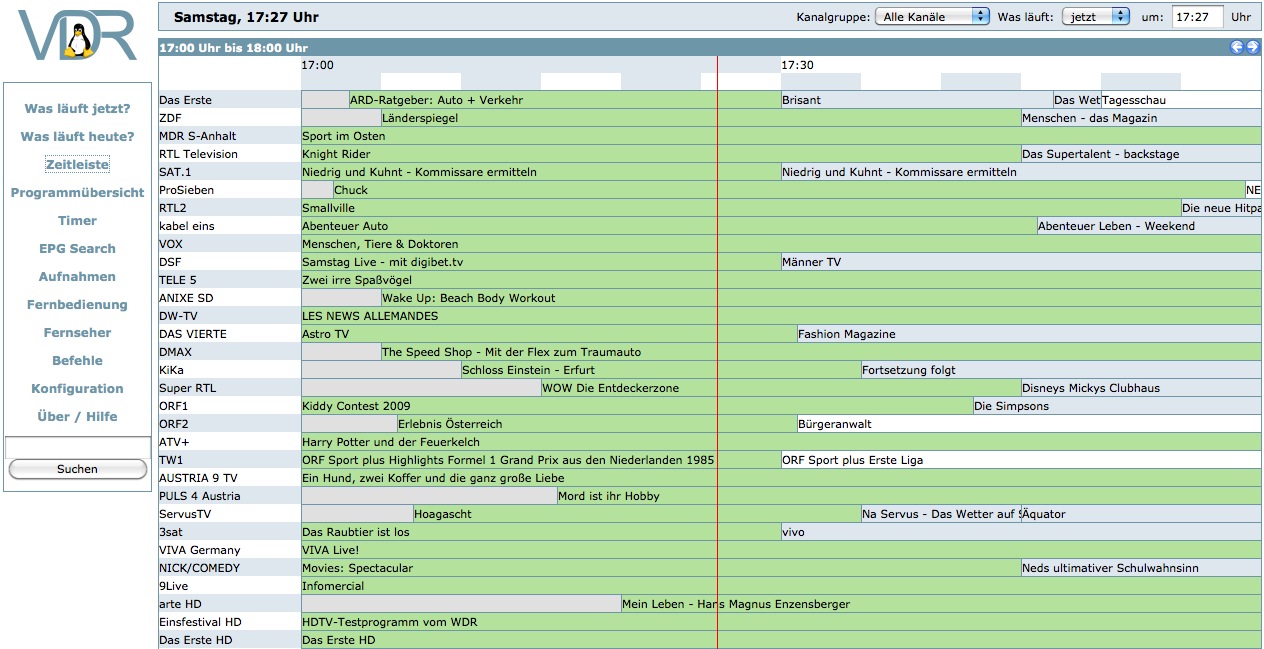
Task: Click the Suchen button
Action: (x=78, y=469)
